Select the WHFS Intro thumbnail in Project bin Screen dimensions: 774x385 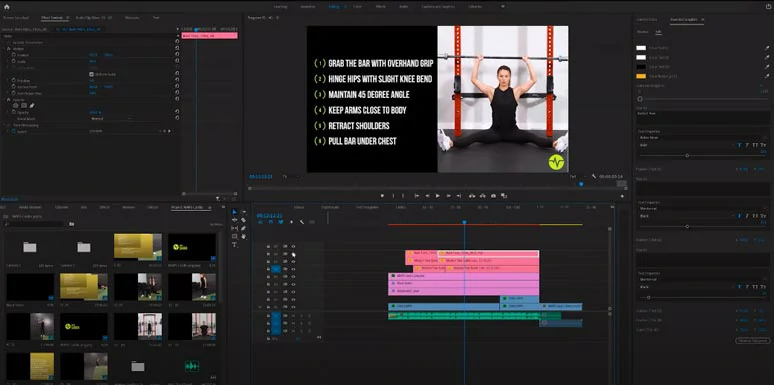tap(192, 247)
